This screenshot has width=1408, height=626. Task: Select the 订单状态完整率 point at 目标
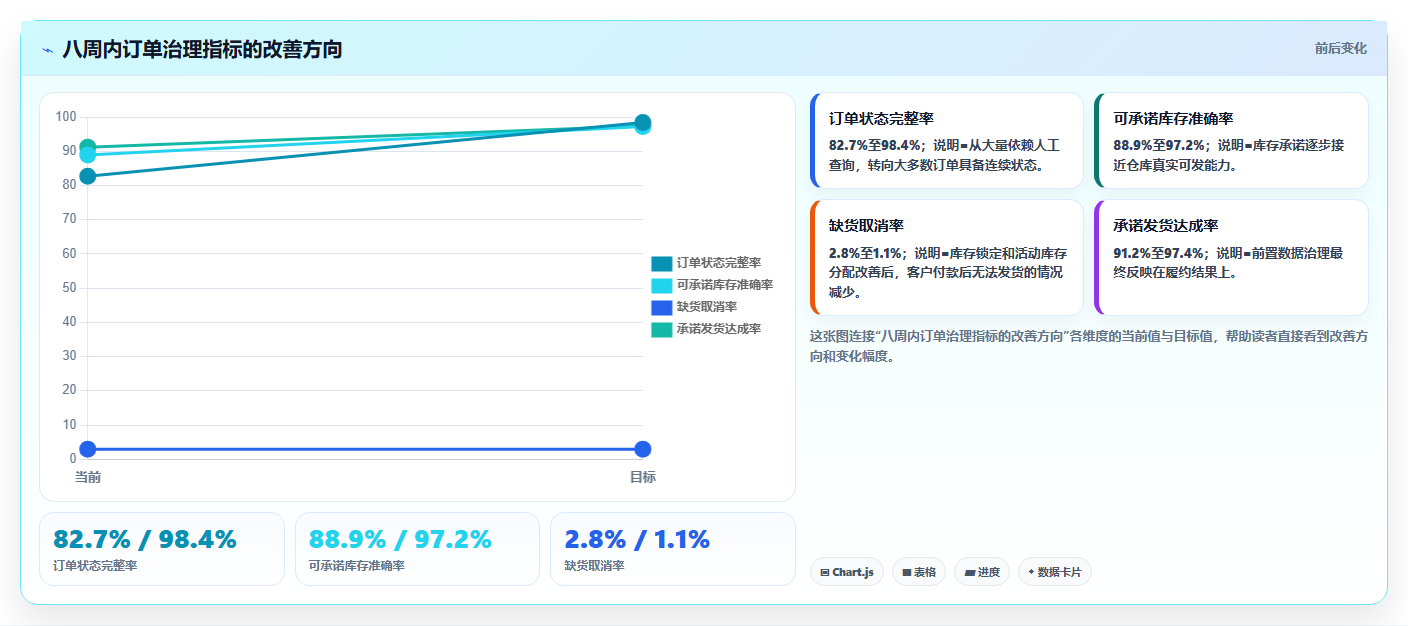point(643,122)
